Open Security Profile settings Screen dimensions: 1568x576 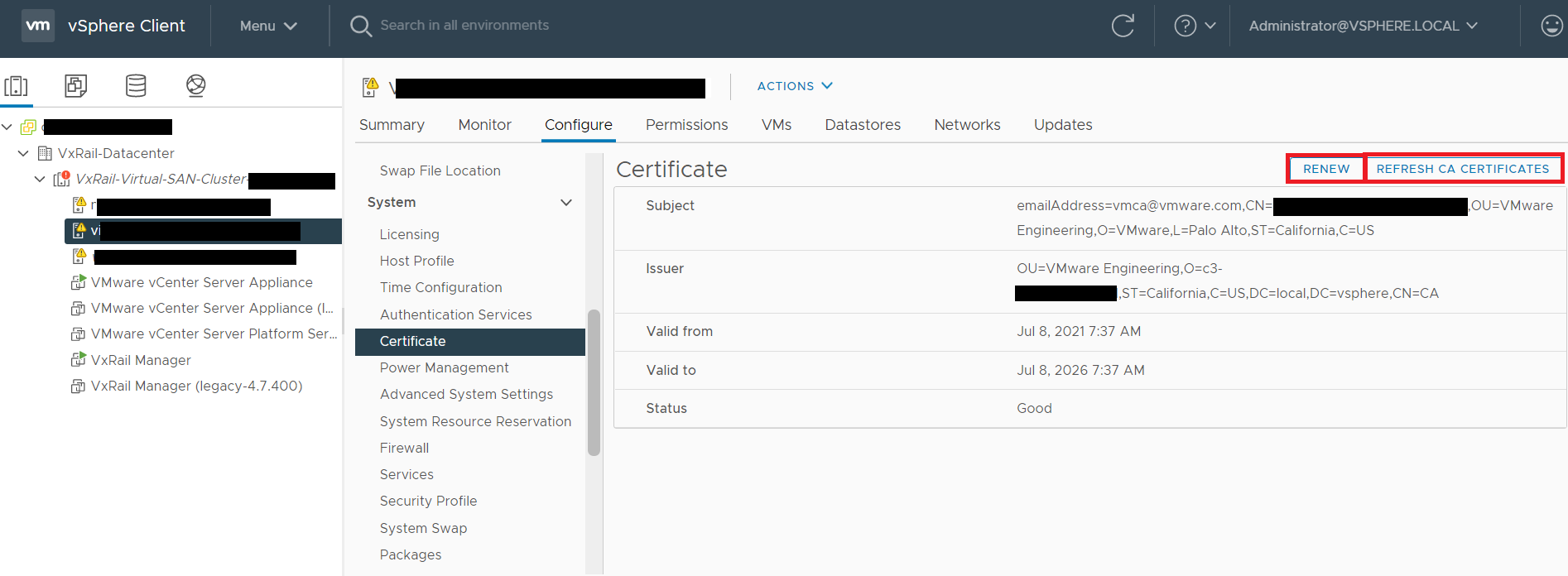click(x=428, y=501)
